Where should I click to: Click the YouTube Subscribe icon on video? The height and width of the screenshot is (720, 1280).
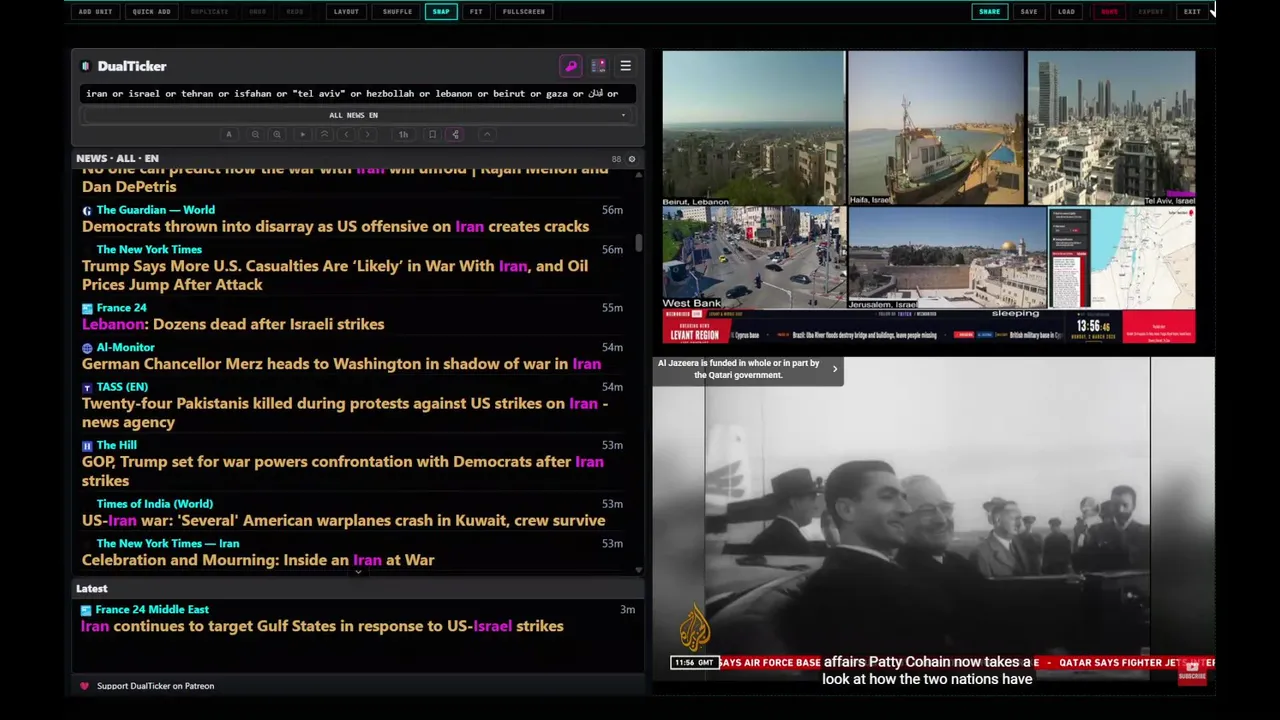(1192, 672)
